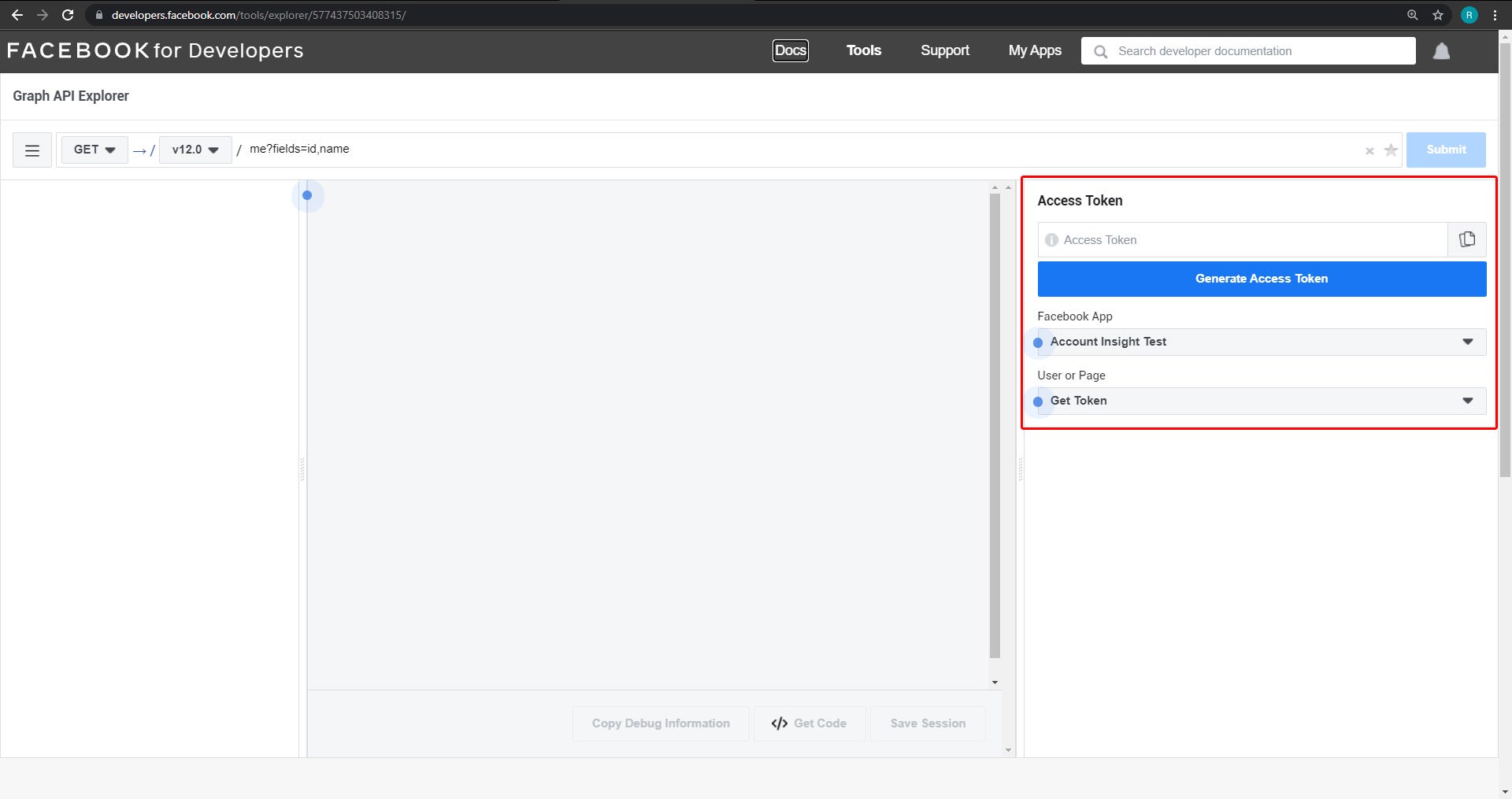Screen dimensions: 1512x799
Task: Open the Docs menu
Action: pos(790,50)
